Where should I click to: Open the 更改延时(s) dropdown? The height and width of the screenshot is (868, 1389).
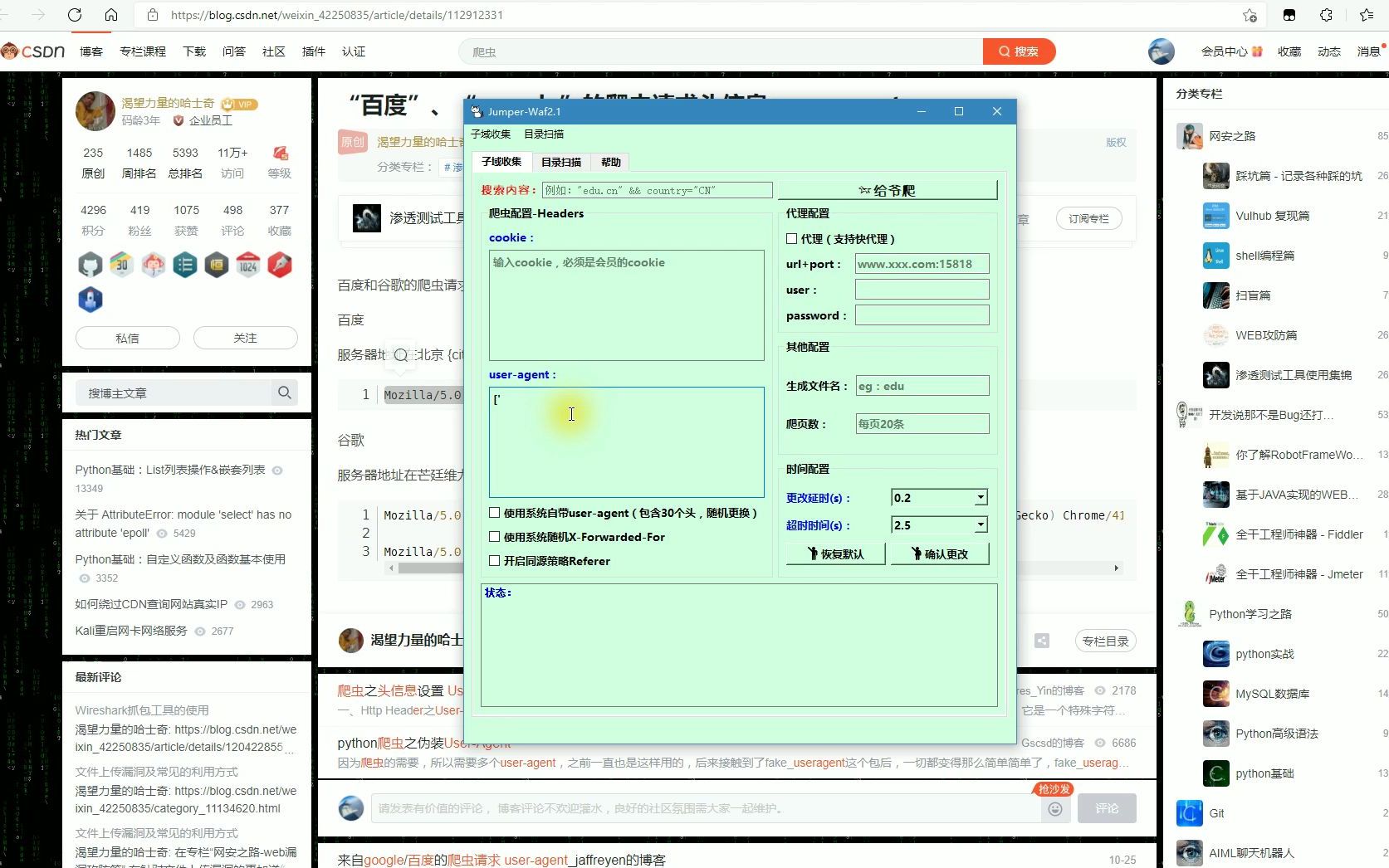pyautogui.click(x=981, y=497)
